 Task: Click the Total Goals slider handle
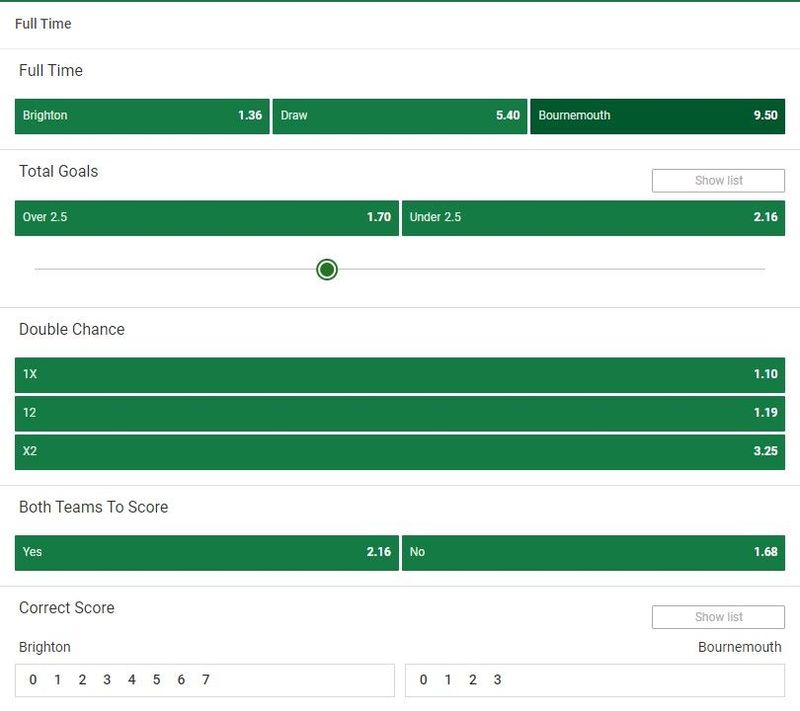point(327,269)
